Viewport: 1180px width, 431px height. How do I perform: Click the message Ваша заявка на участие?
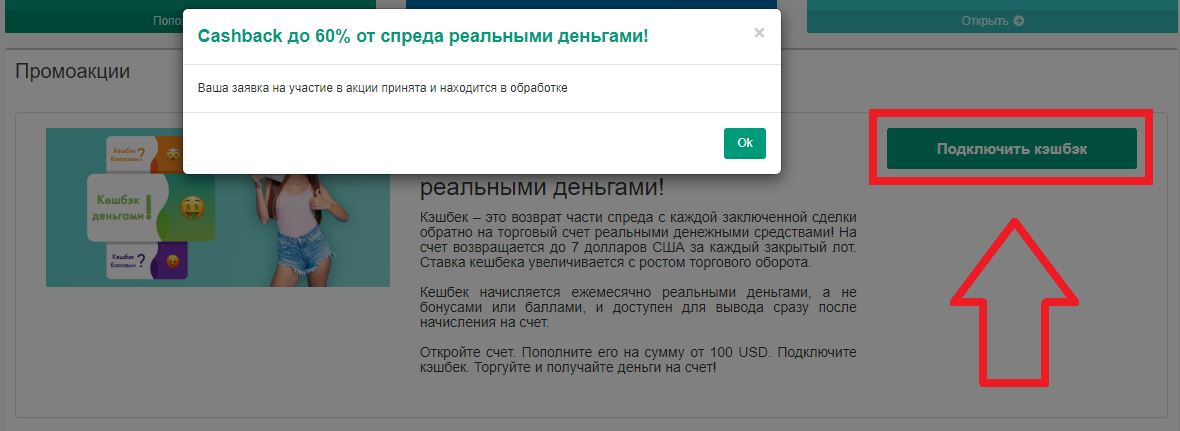383,88
